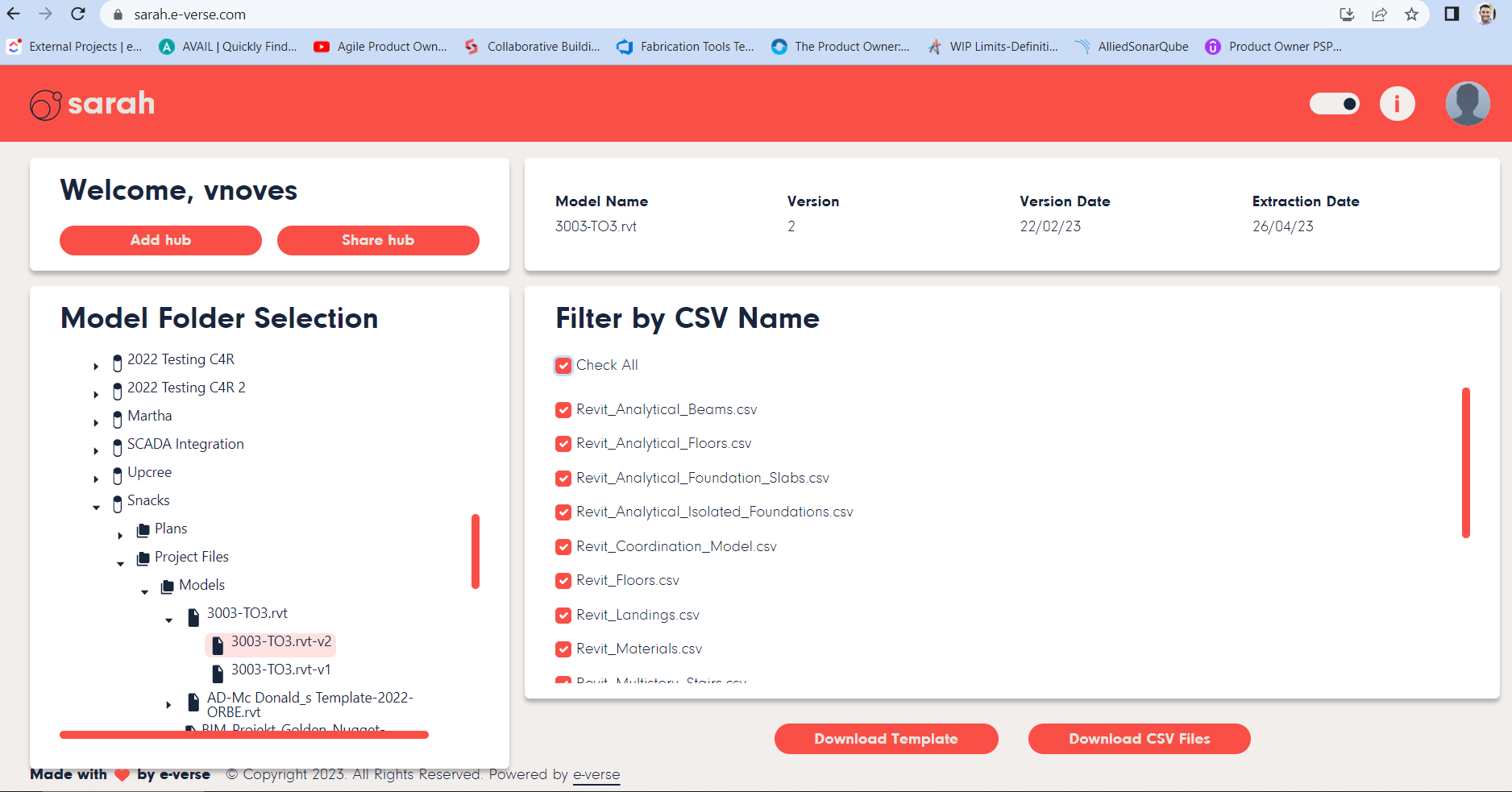
Task: Uncheck Revit_Analytical_Beams.csv
Action: pos(563,410)
